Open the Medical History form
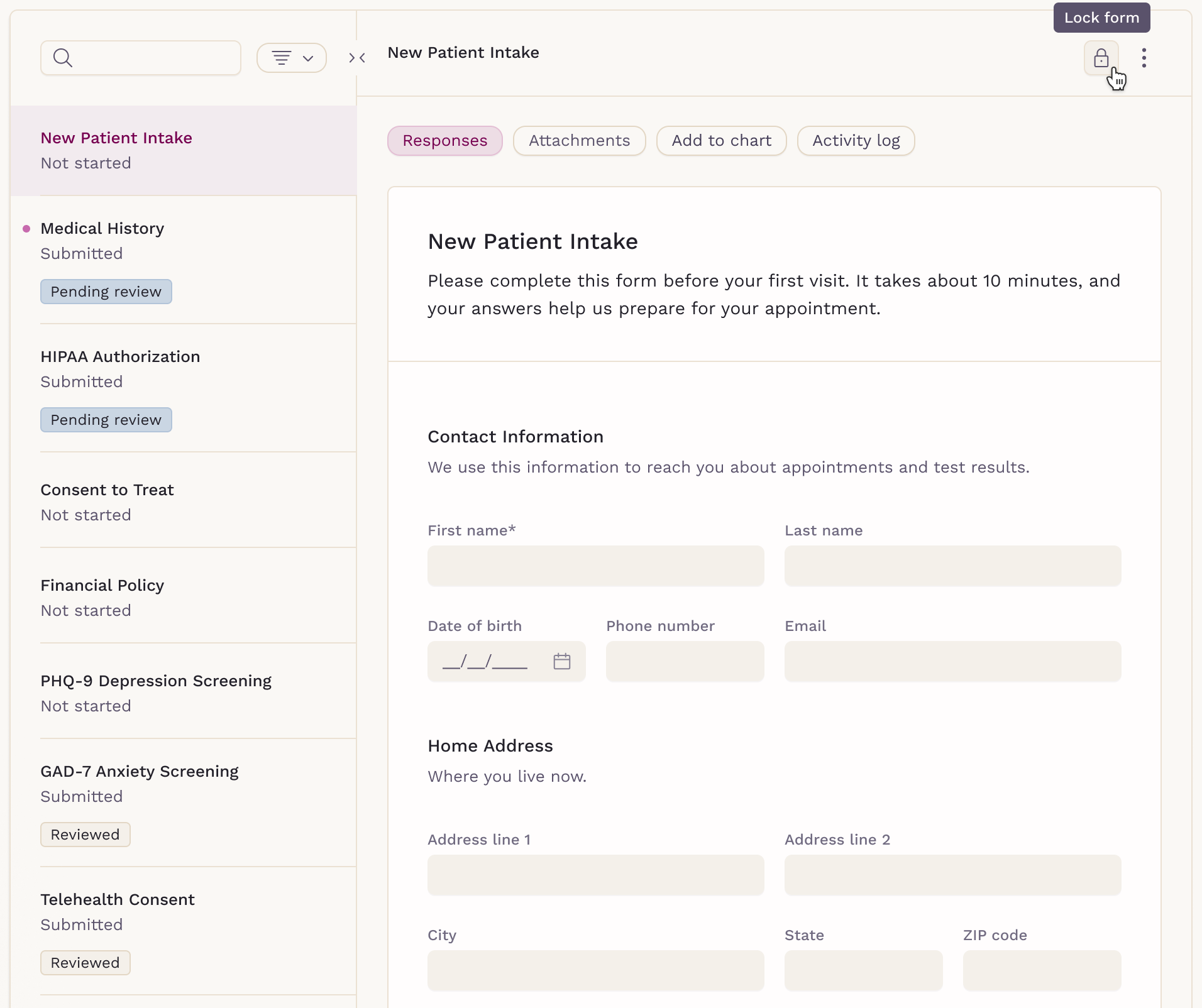This screenshot has width=1202, height=1008. [184, 260]
